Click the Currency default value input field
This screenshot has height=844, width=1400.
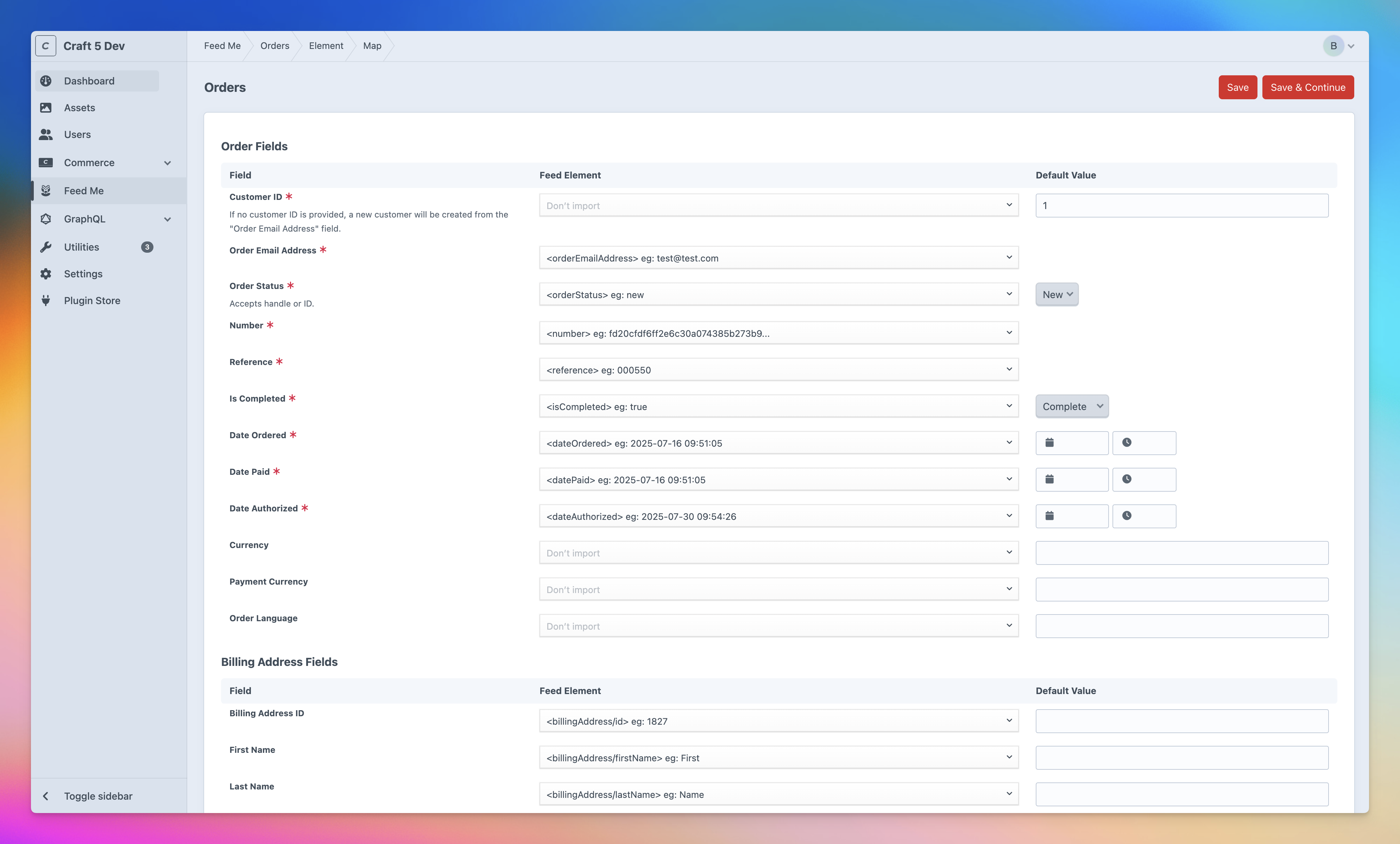1181,553
